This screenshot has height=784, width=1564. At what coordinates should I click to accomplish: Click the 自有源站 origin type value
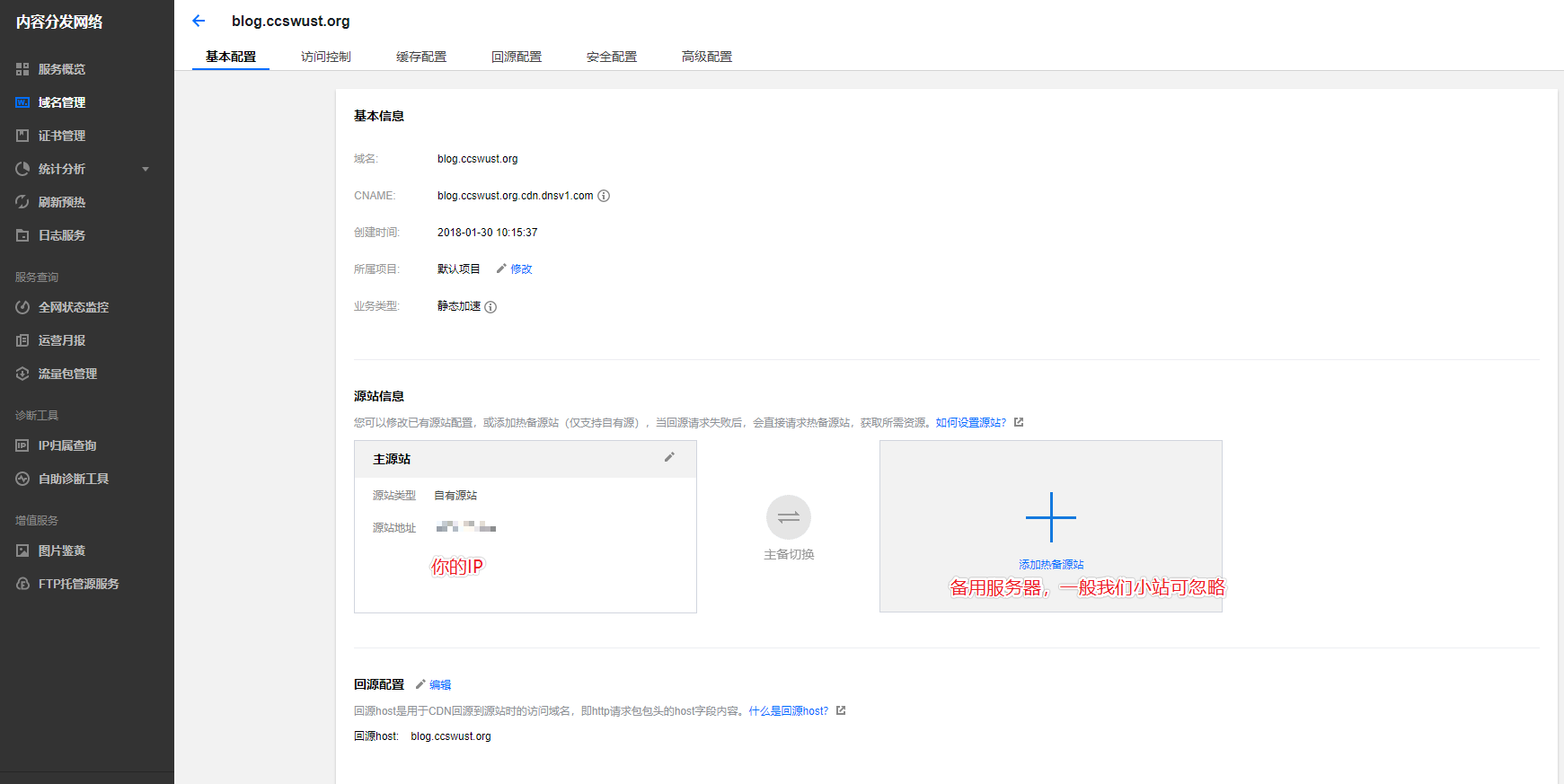[x=455, y=496]
